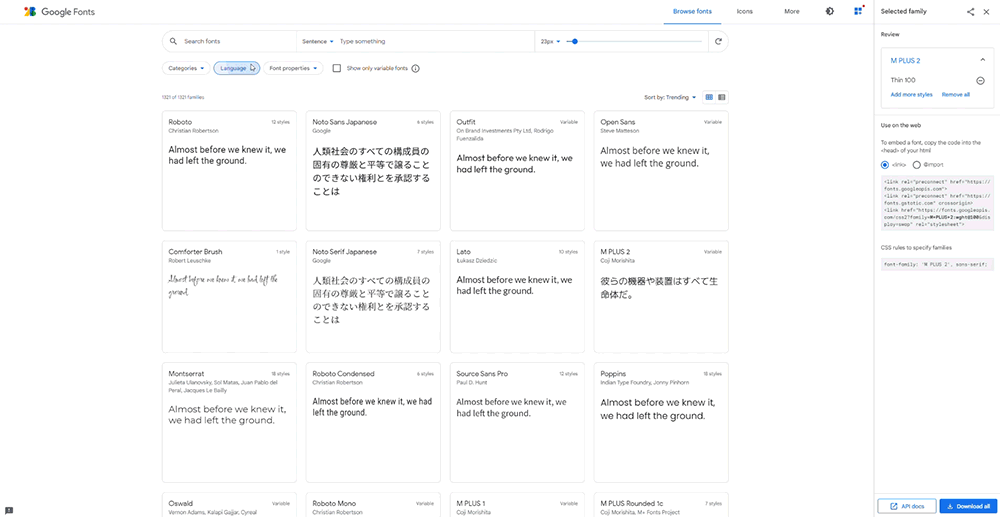Open the More menu
The image size is (1000, 518).
click(791, 11)
